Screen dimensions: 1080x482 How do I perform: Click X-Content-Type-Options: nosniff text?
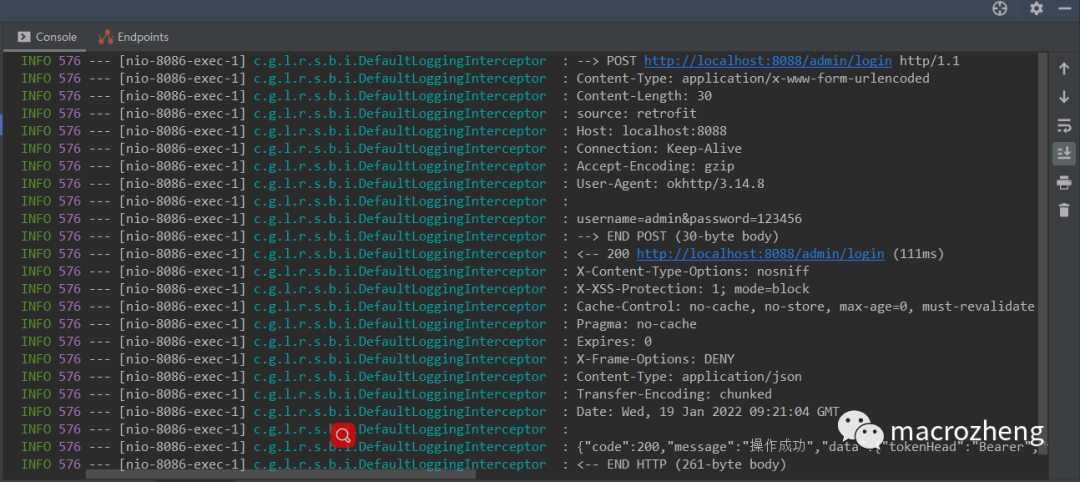click(693, 271)
